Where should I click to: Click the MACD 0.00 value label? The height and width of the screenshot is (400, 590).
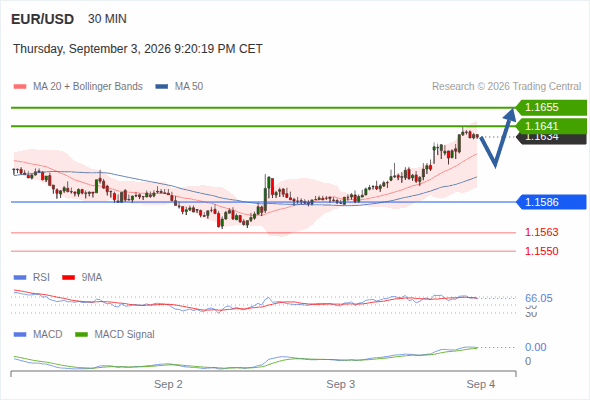[x=535, y=347]
